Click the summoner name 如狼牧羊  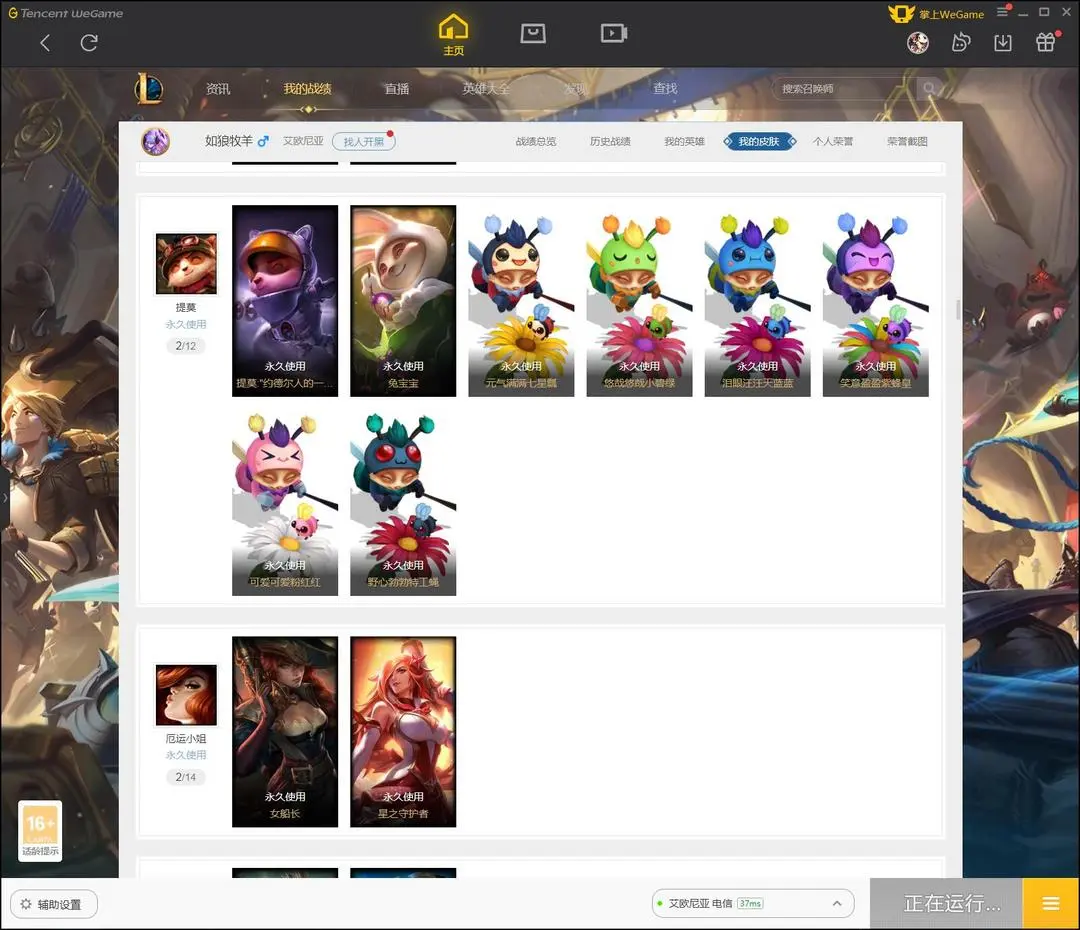tap(229, 141)
